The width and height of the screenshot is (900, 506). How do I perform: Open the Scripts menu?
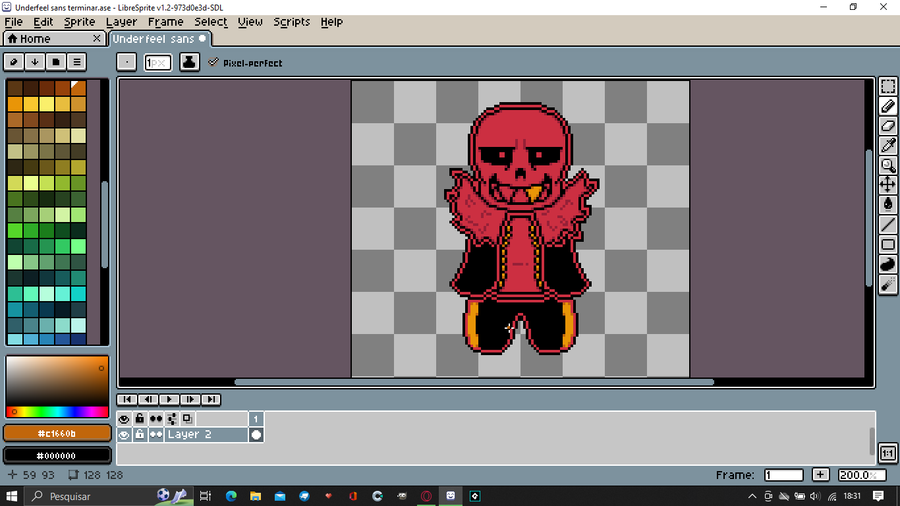click(x=292, y=22)
